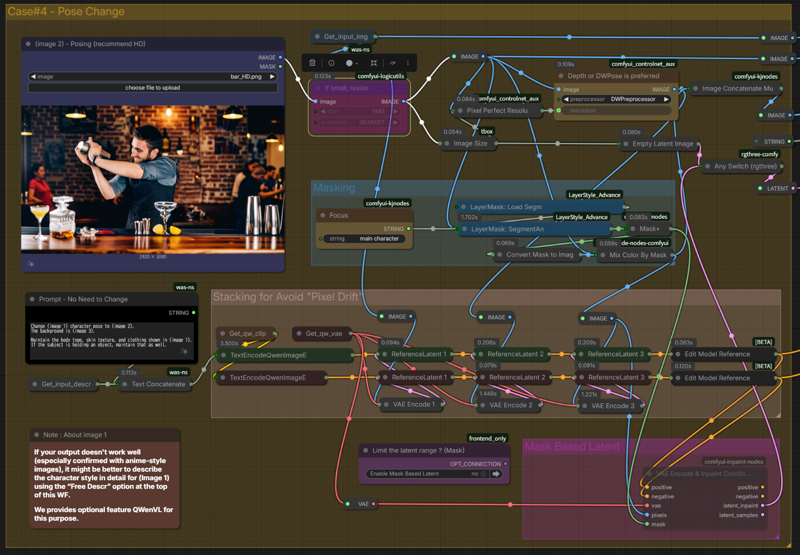Click the trash icon in node toolbar
Image resolution: width=800 pixels, height=555 pixels.
coord(313,63)
